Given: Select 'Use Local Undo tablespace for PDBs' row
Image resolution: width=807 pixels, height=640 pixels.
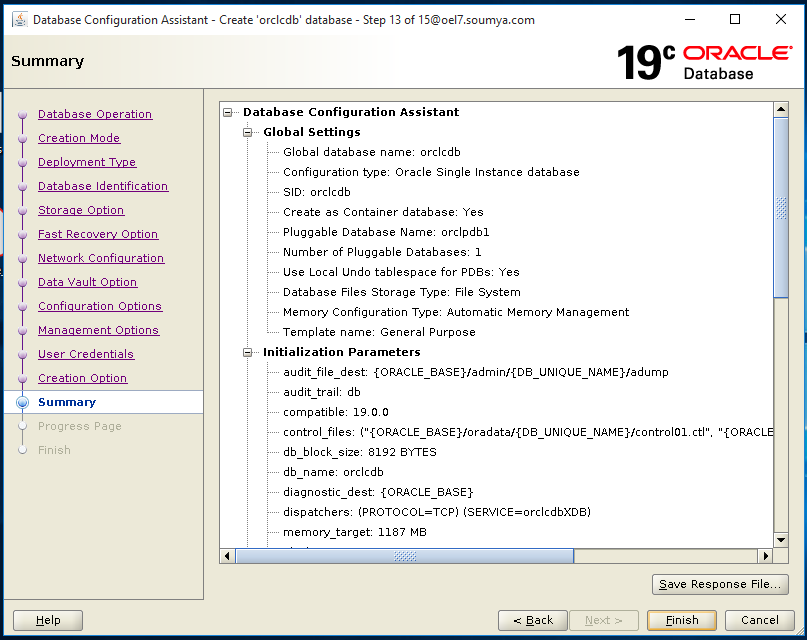Looking at the screenshot, I should [x=401, y=272].
